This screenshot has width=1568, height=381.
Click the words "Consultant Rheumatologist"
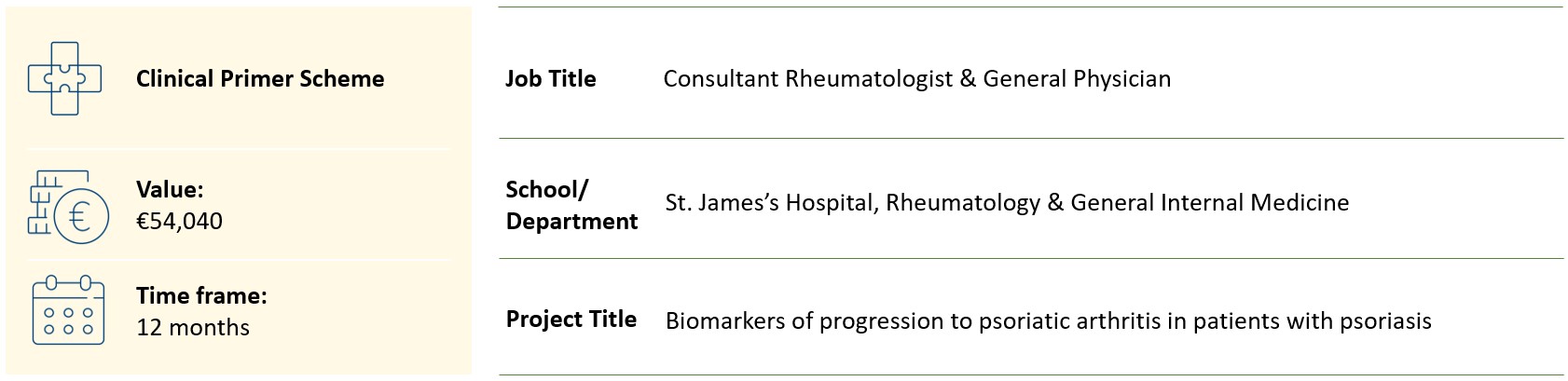[x=807, y=79]
